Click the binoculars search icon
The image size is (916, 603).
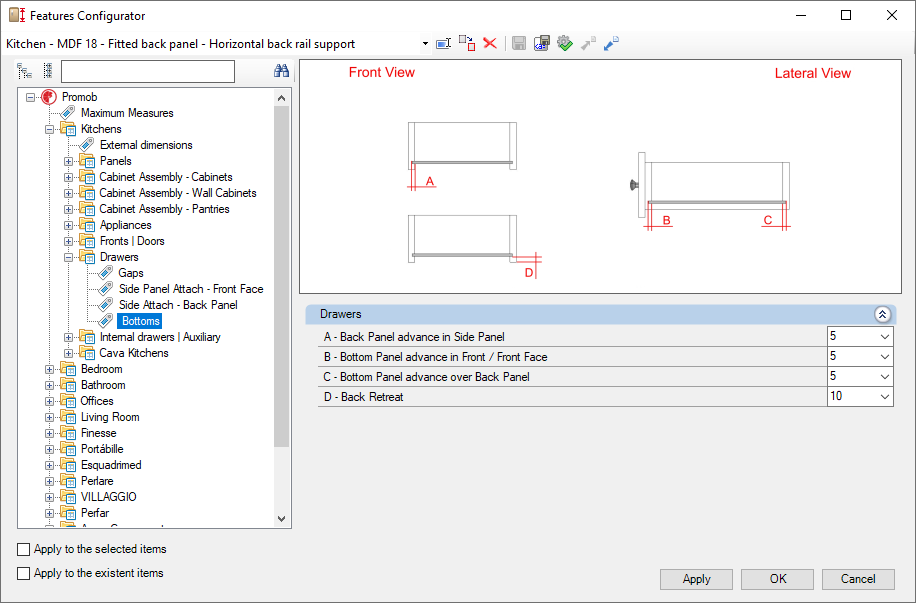click(x=282, y=71)
